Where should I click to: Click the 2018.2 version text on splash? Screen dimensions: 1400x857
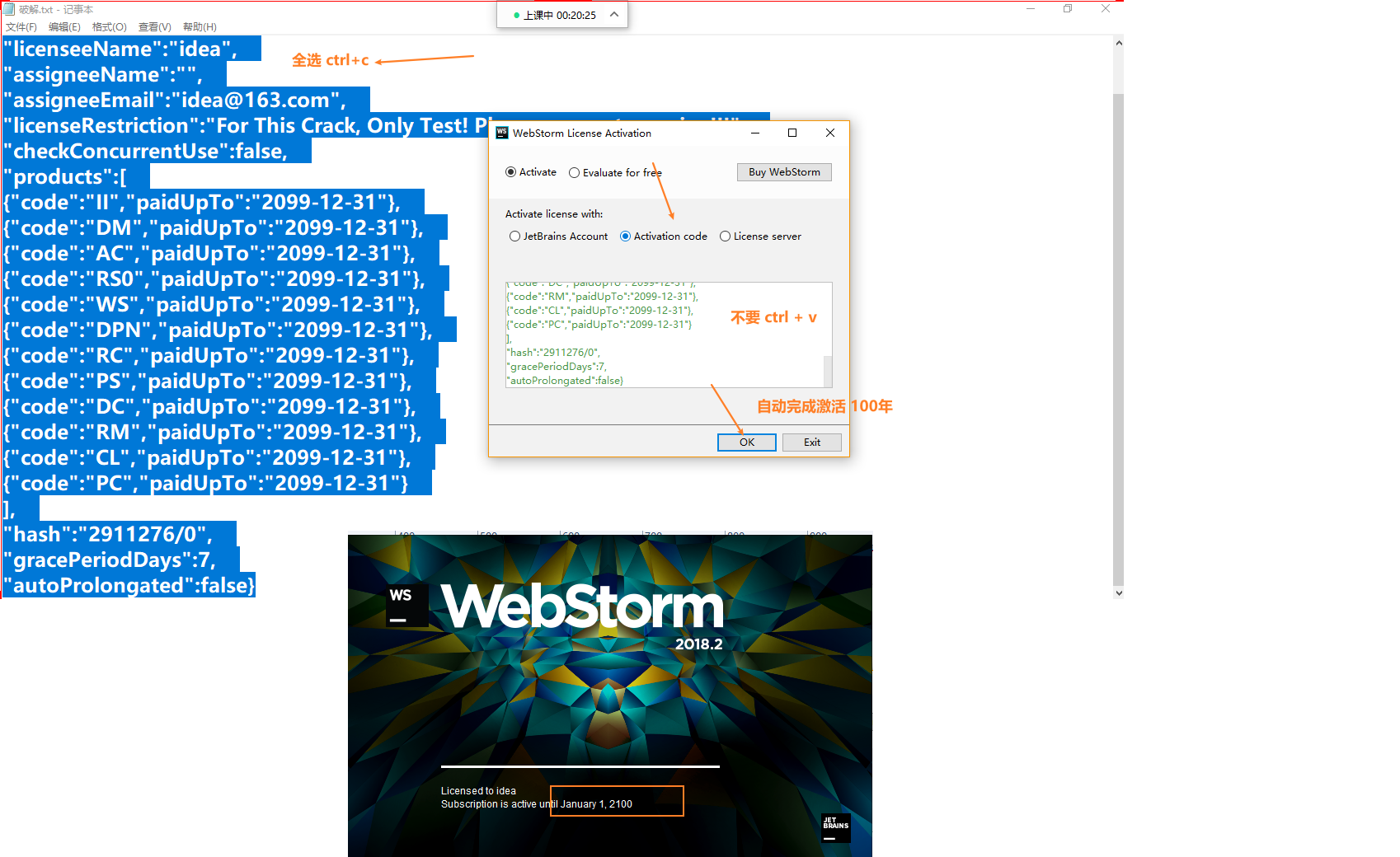pyautogui.click(x=699, y=644)
